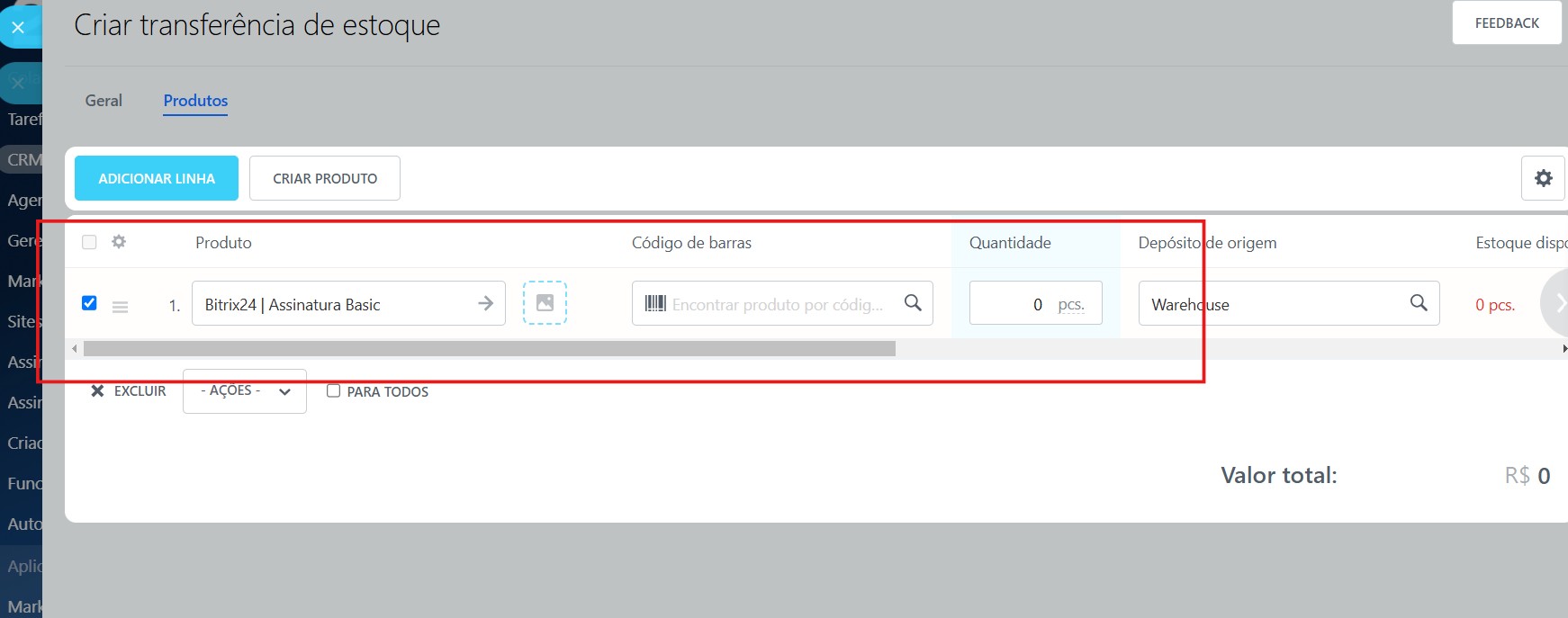Screen dimensions: 1568x618
Task: Click the horizontal scrollbar under the table
Action: (489, 349)
